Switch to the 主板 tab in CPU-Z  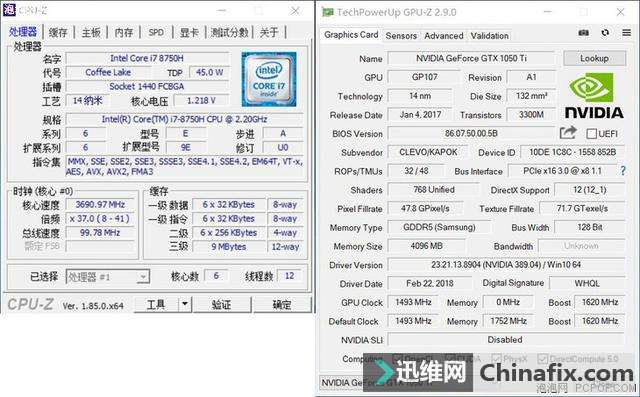(91, 32)
